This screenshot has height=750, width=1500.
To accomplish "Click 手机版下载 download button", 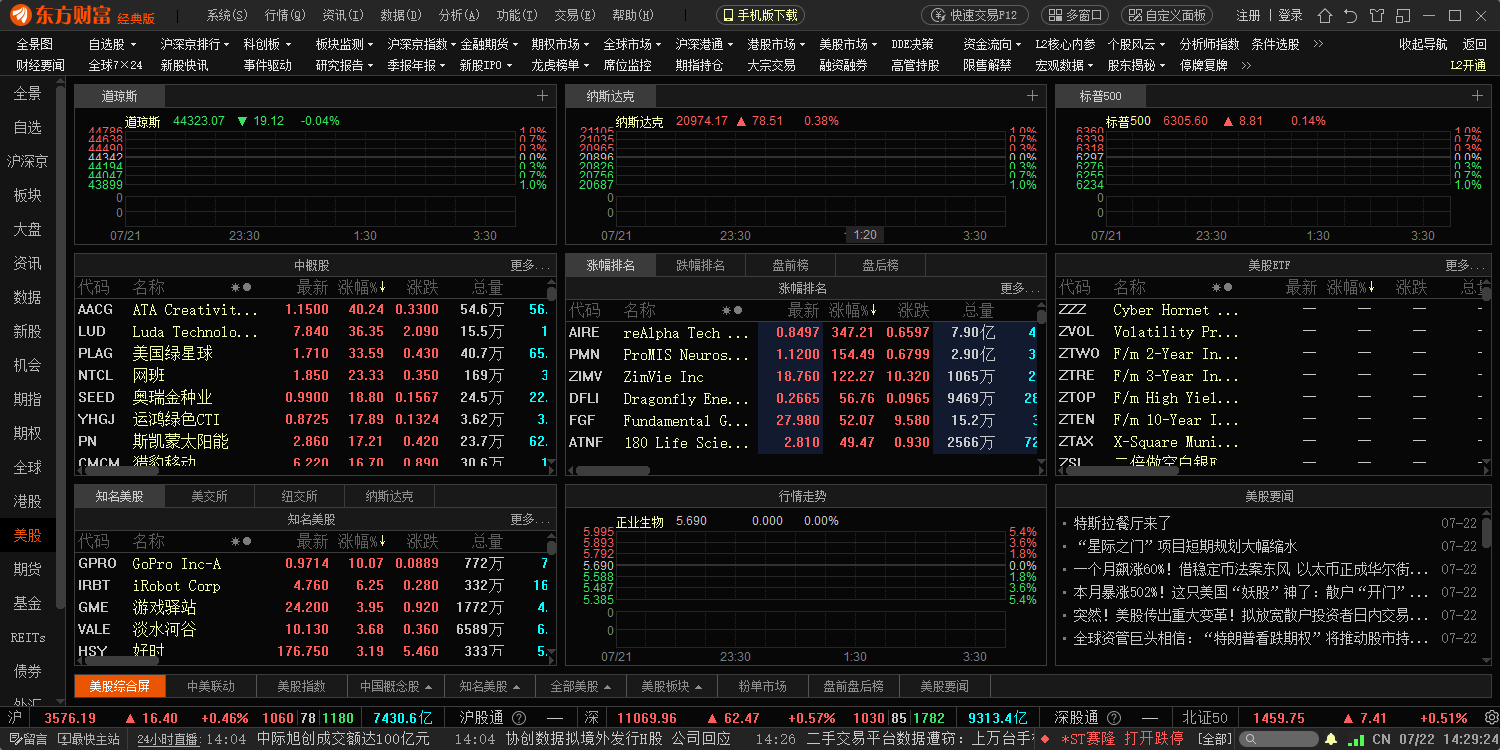I will point(760,16).
